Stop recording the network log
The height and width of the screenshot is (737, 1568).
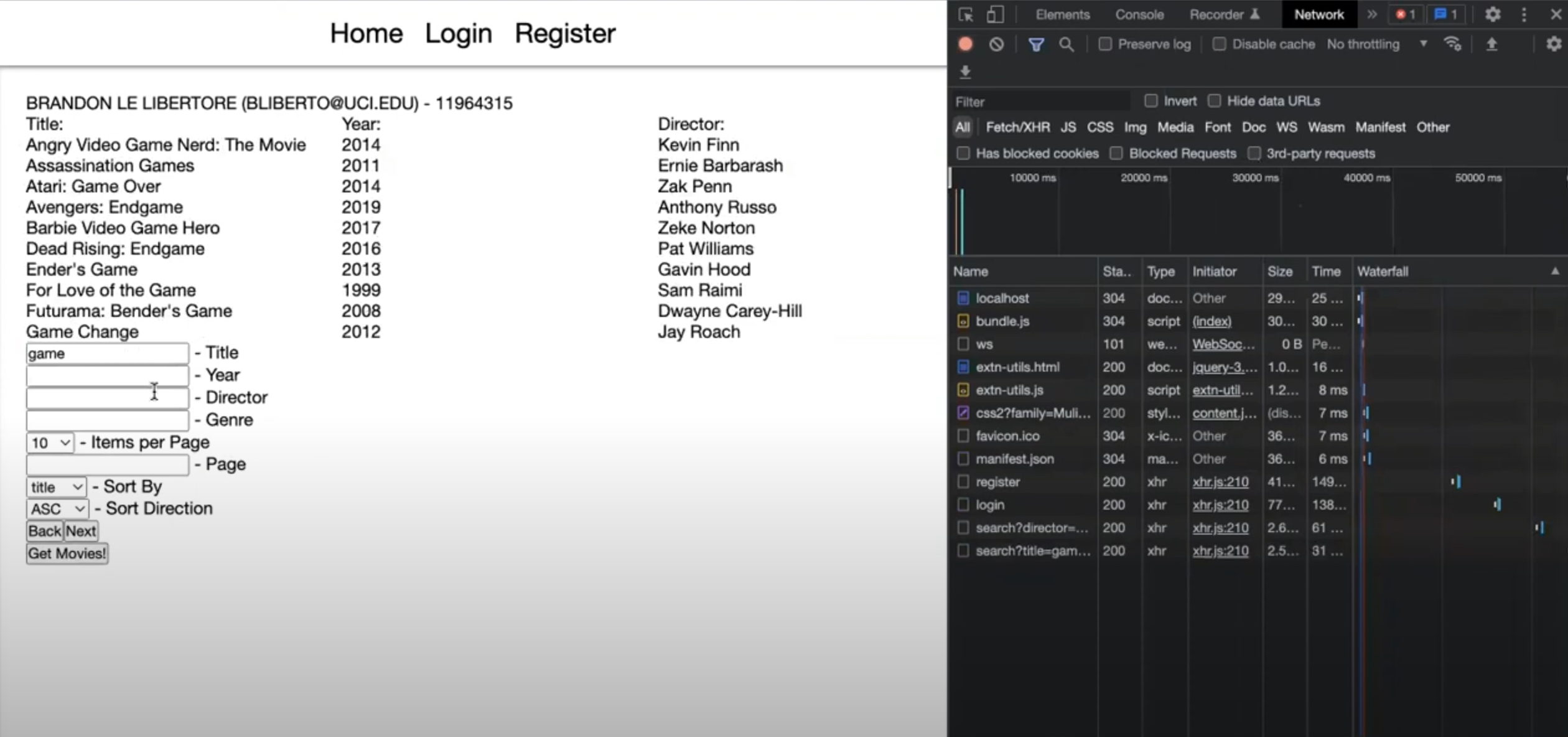click(x=965, y=44)
